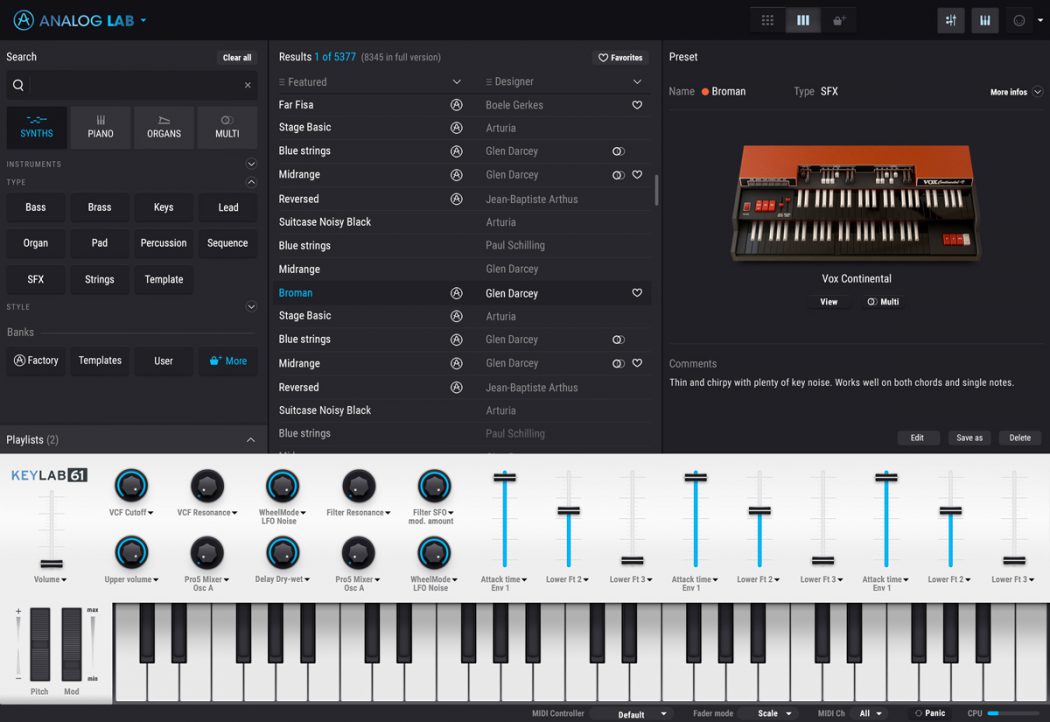This screenshot has width=1050, height=722.
Task: Toggle the heart on the Broman row
Action: point(637,293)
